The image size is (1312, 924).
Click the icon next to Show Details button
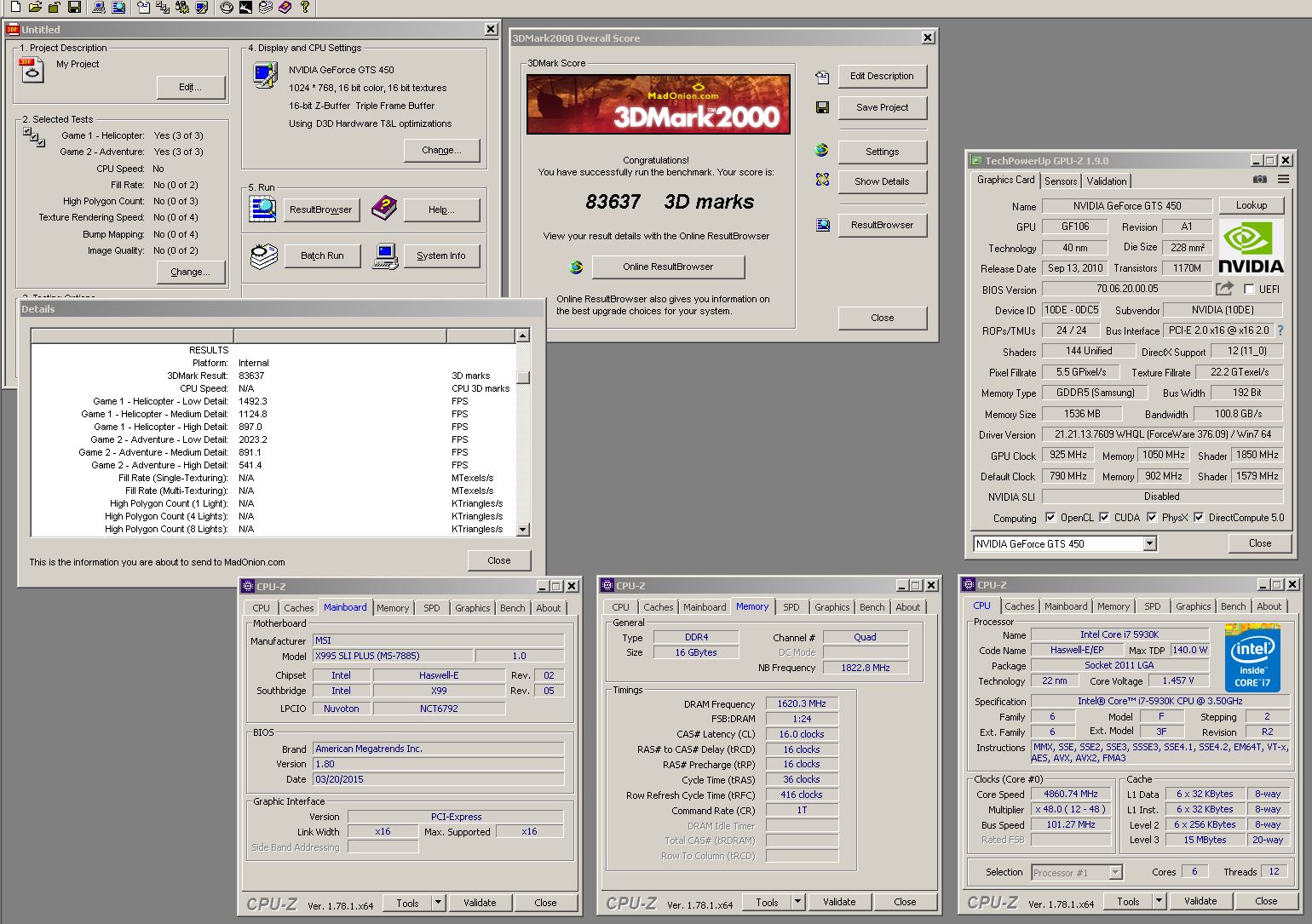822,180
